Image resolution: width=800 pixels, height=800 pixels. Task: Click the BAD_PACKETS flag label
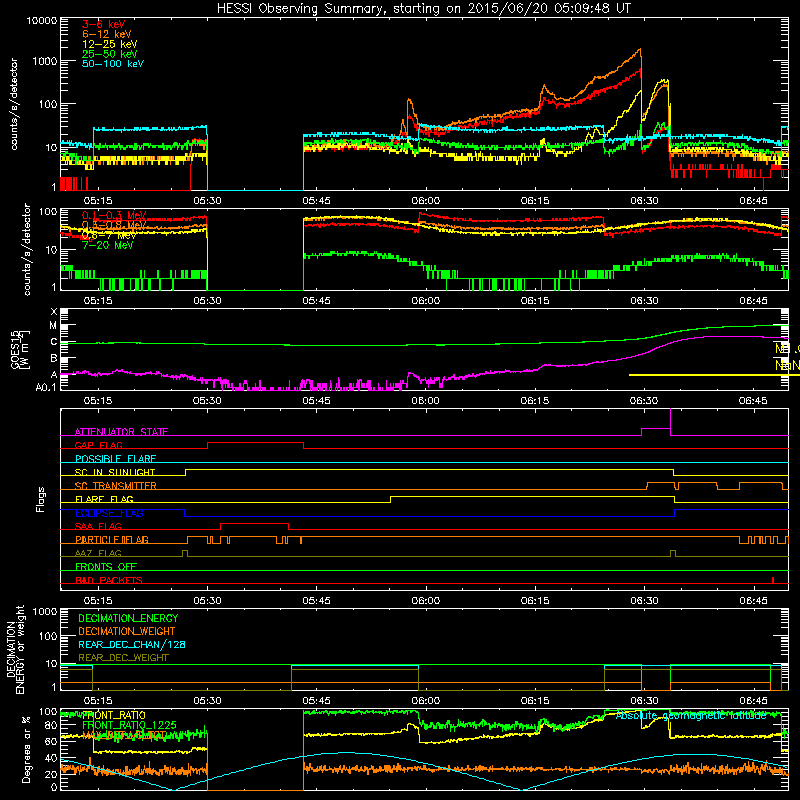pyautogui.click(x=109, y=580)
